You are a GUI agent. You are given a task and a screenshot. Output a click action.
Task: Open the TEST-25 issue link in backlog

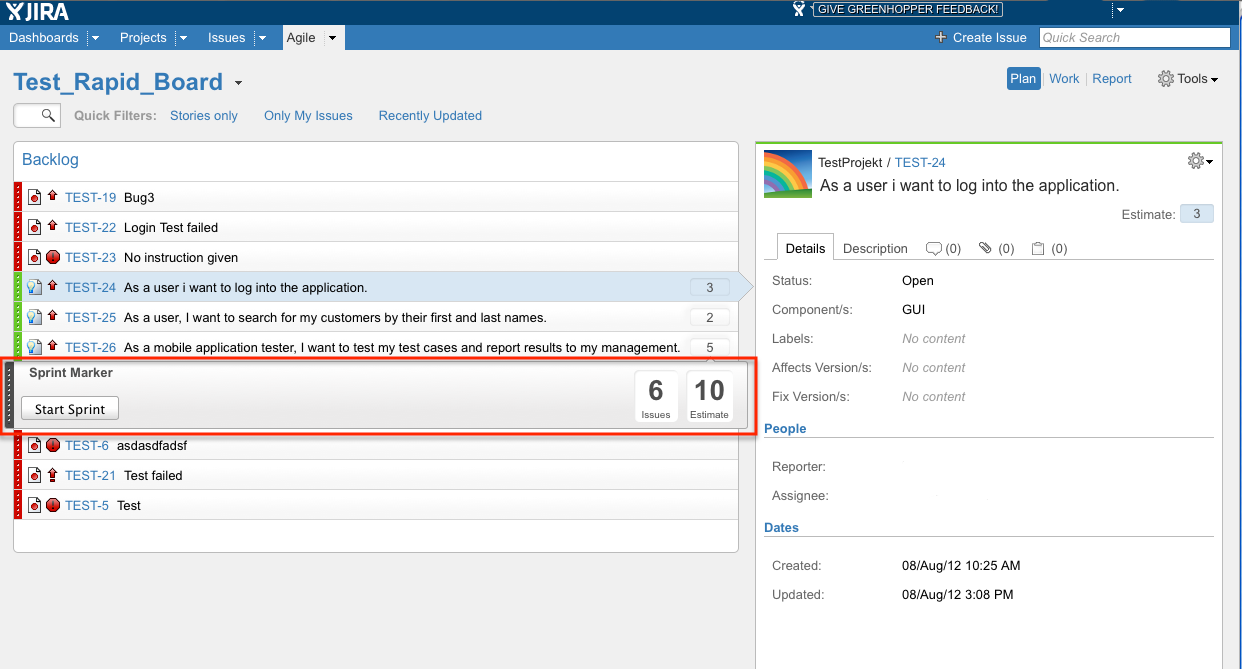90,317
